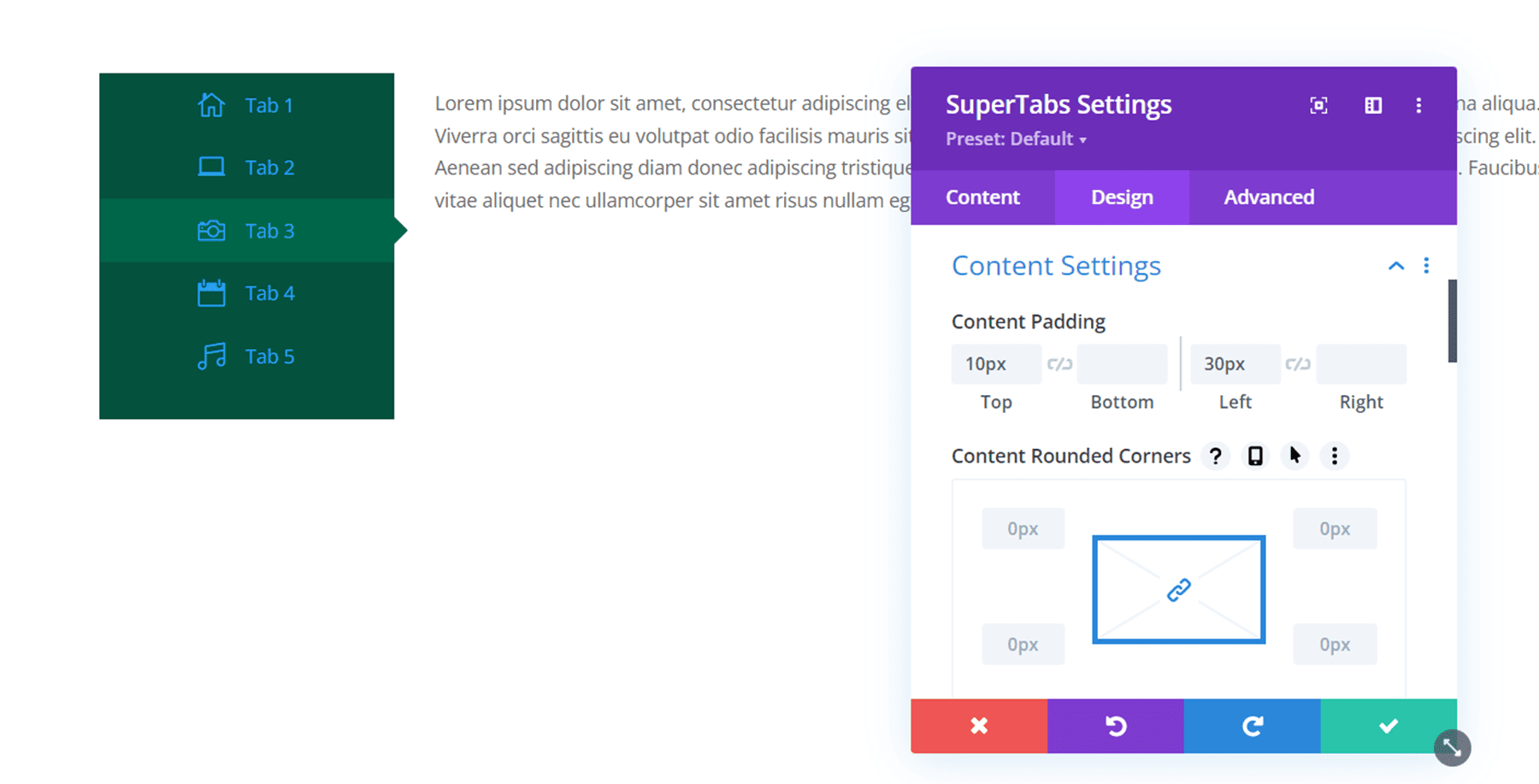Open the Content Settings options menu
Image resolution: width=1539 pixels, height=784 pixels.
(x=1426, y=266)
